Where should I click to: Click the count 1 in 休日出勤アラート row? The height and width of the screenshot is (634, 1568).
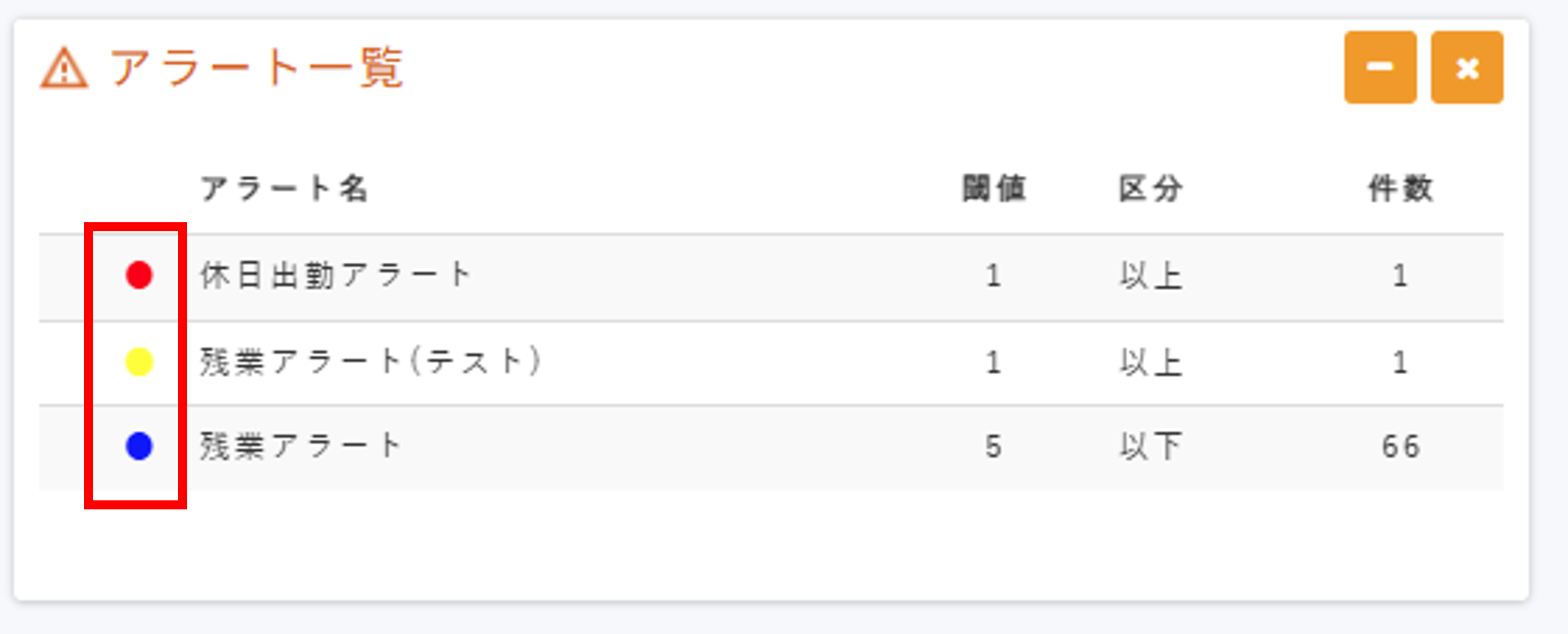[1400, 275]
